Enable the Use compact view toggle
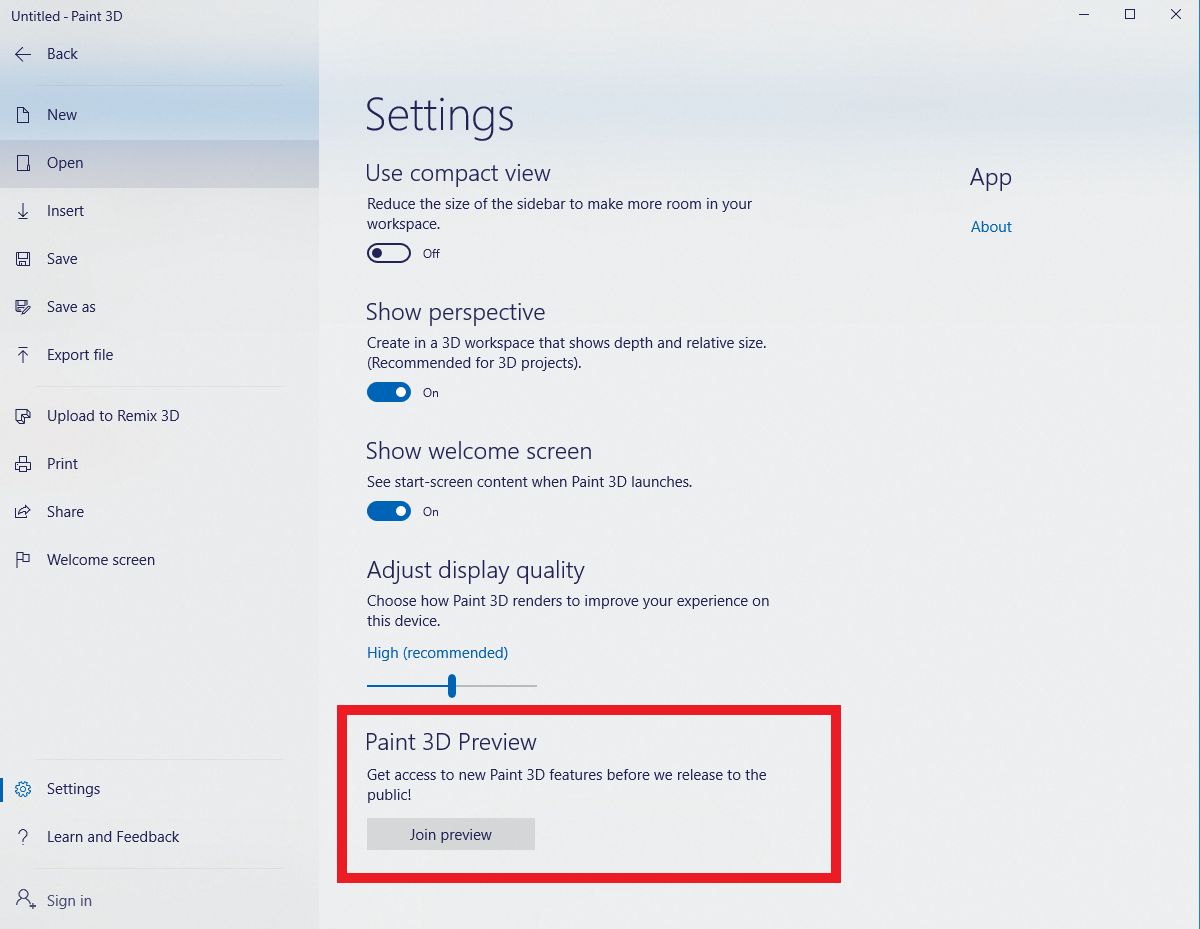This screenshot has height=929, width=1200. (x=388, y=252)
